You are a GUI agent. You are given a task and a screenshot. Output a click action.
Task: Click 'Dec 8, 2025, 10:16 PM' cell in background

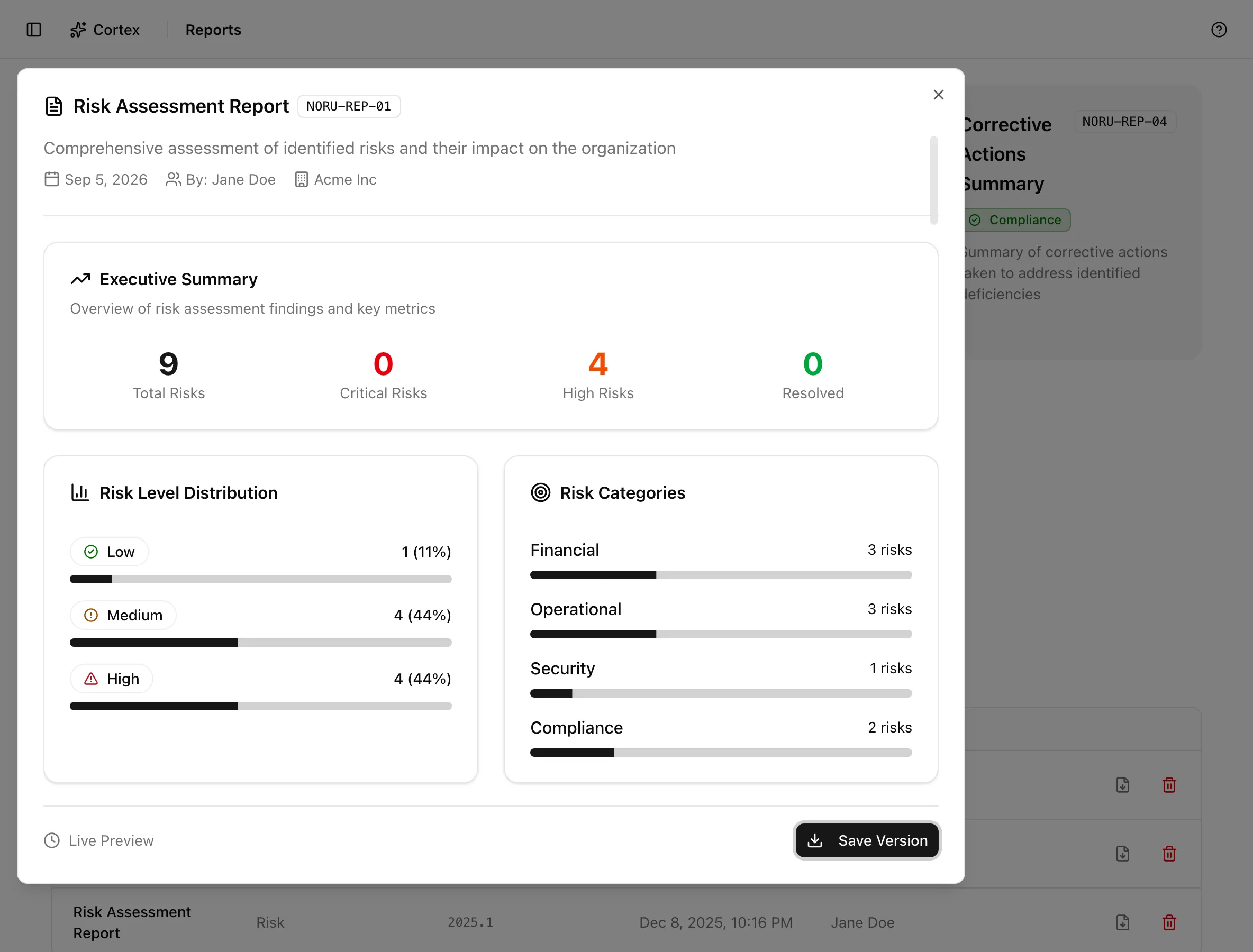715,922
